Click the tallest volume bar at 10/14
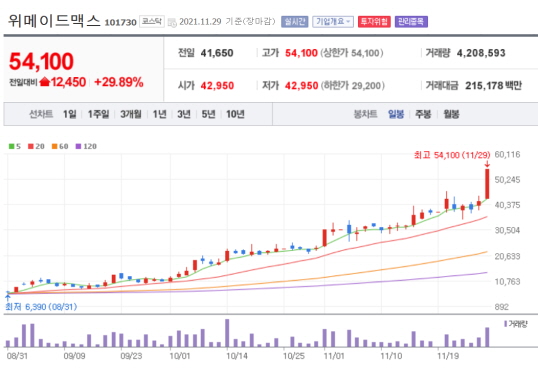Screen dimensions: 538x375 [x=227, y=333]
